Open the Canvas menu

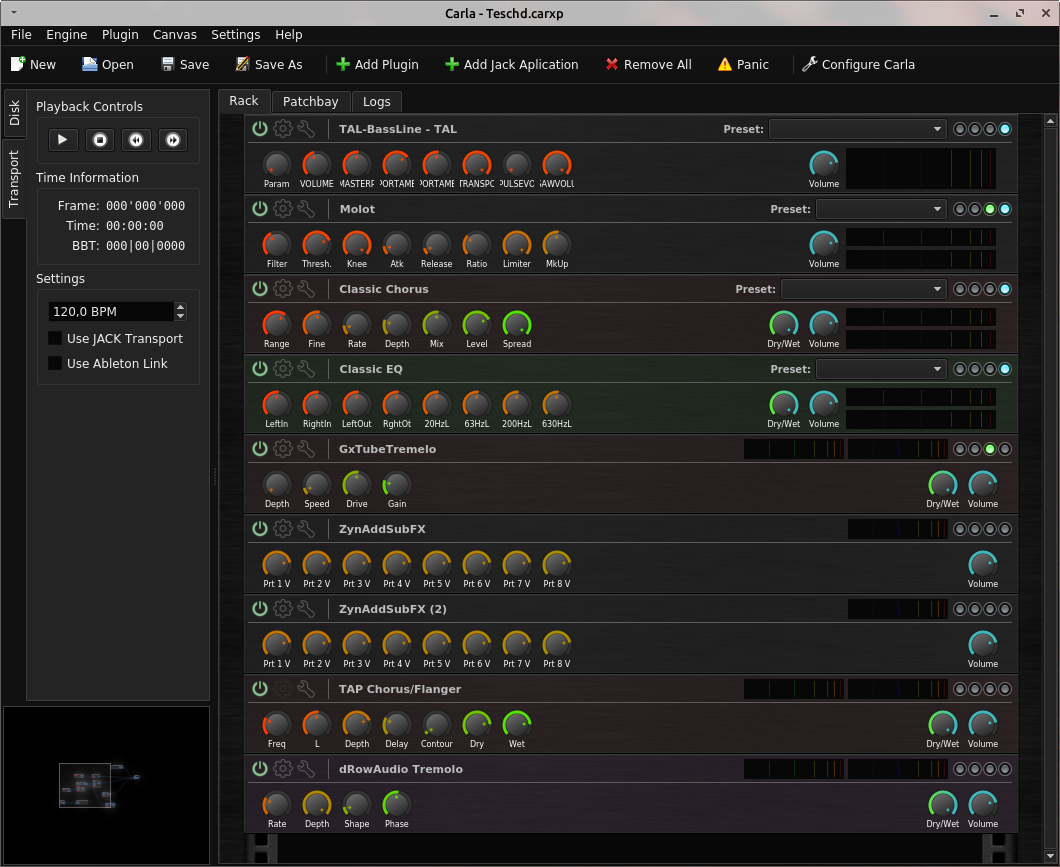point(174,34)
